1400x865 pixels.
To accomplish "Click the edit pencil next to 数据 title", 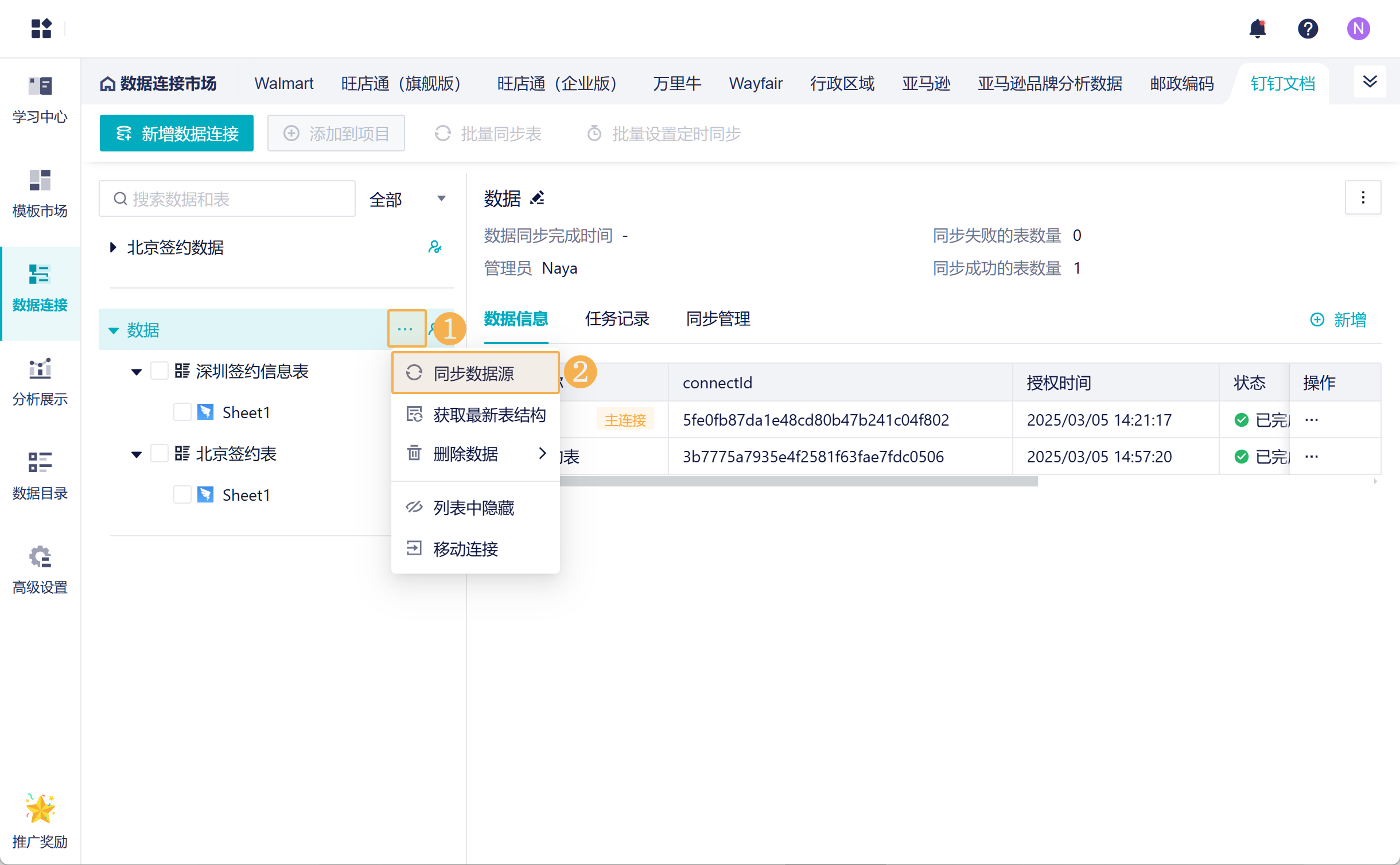I will (537, 198).
